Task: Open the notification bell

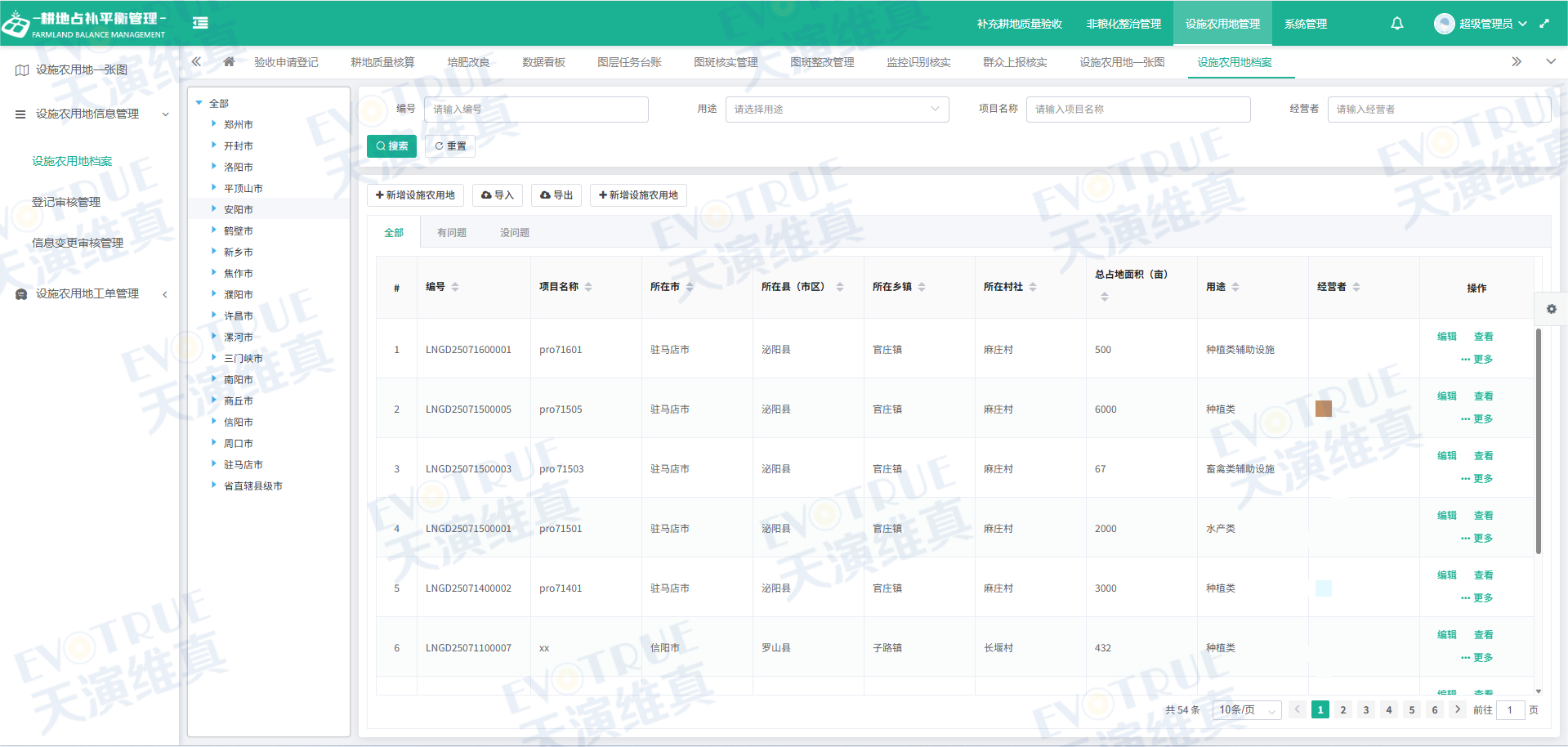Action: [1397, 24]
